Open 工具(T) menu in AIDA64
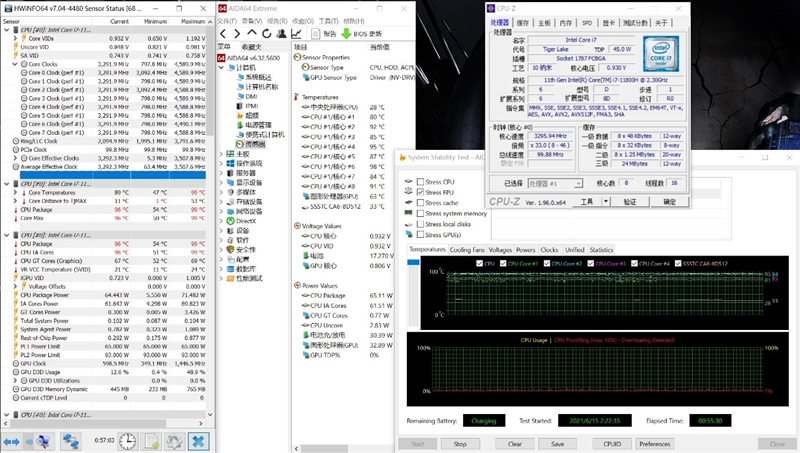Image resolution: width=800 pixels, height=453 pixels. point(329,21)
